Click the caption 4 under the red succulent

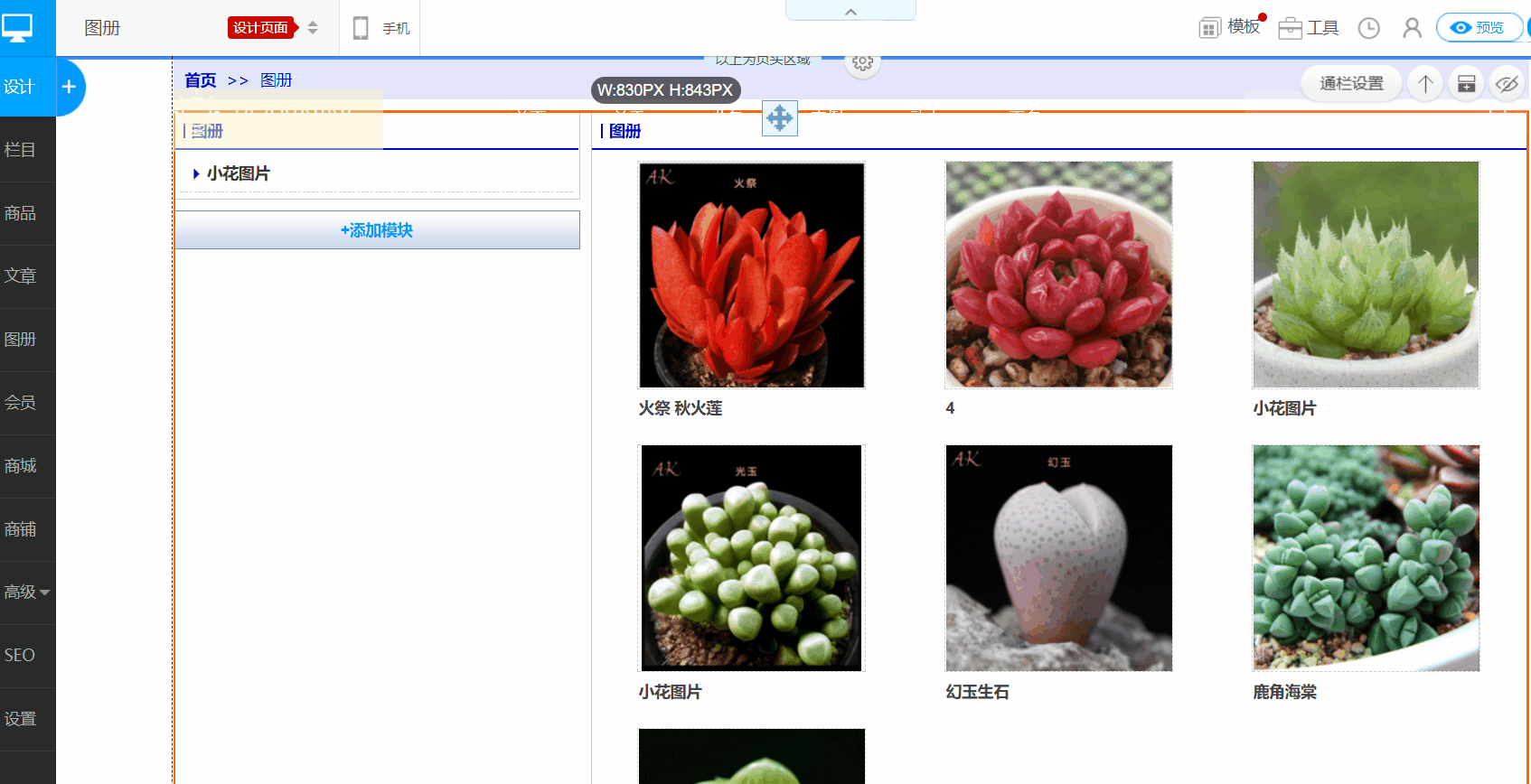[x=950, y=408]
